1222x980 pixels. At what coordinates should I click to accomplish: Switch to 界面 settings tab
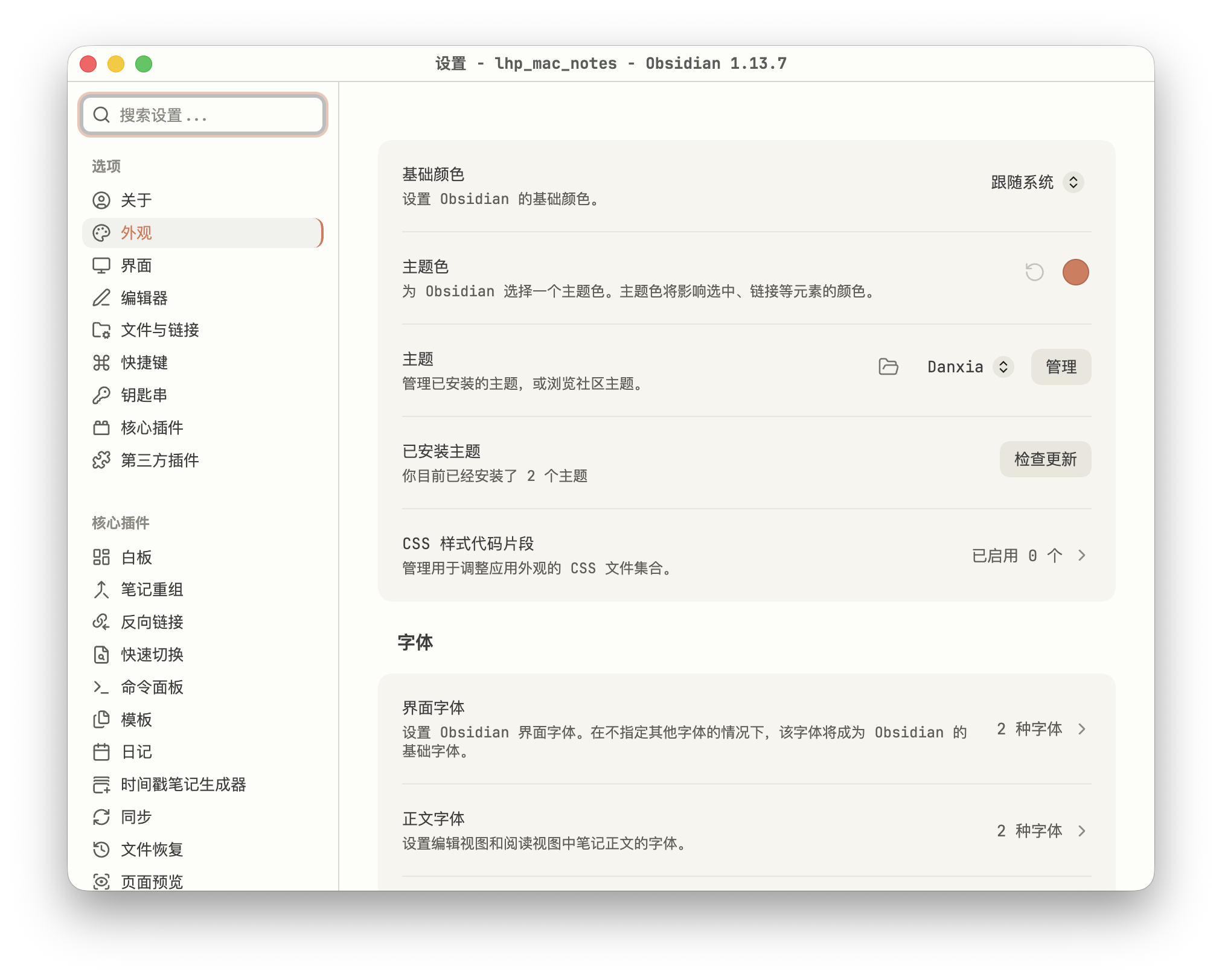[203, 266]
